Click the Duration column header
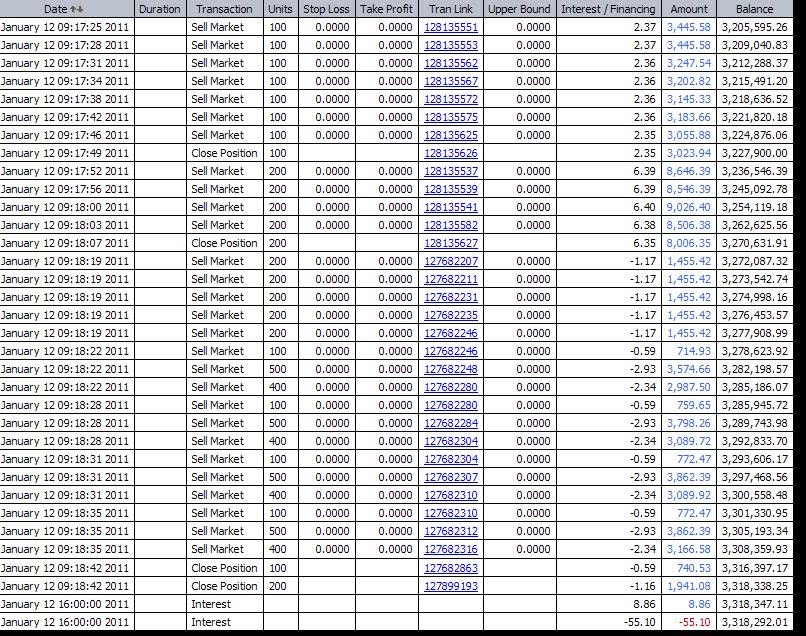The width and height of the screenshot is (806, 636). pos(160,9)
